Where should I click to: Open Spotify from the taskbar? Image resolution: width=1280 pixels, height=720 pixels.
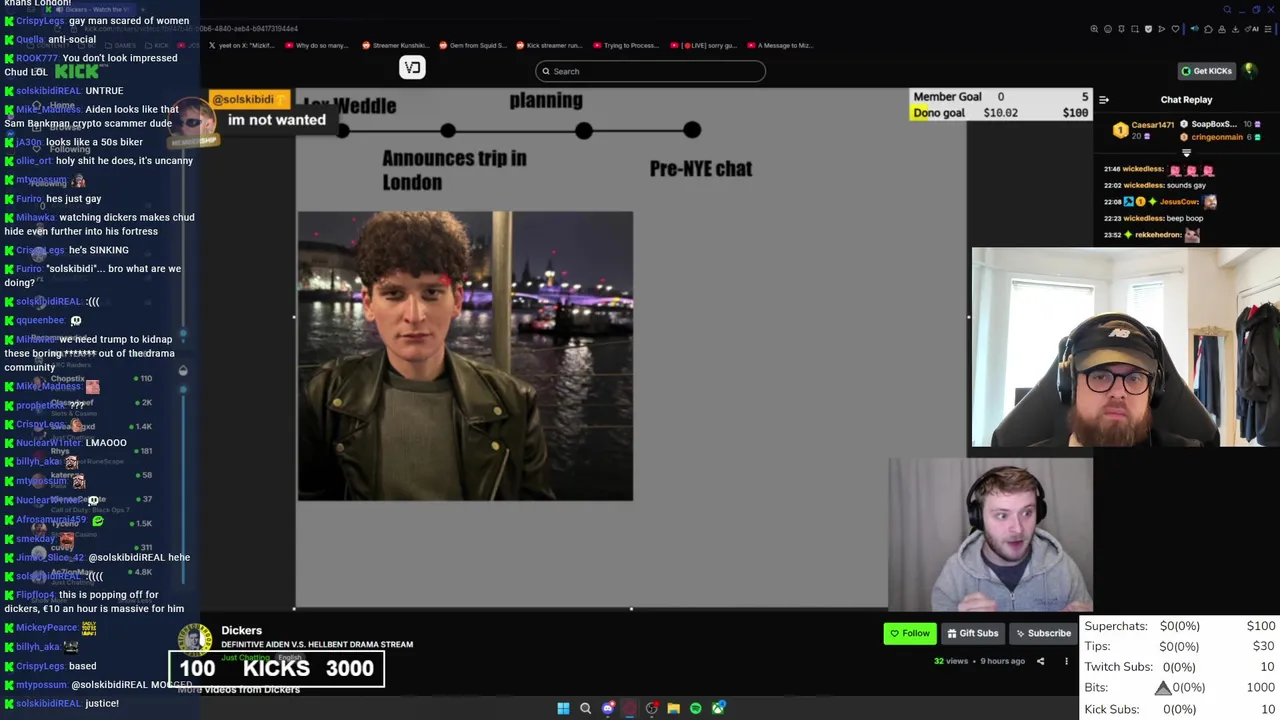click(695, 708)
